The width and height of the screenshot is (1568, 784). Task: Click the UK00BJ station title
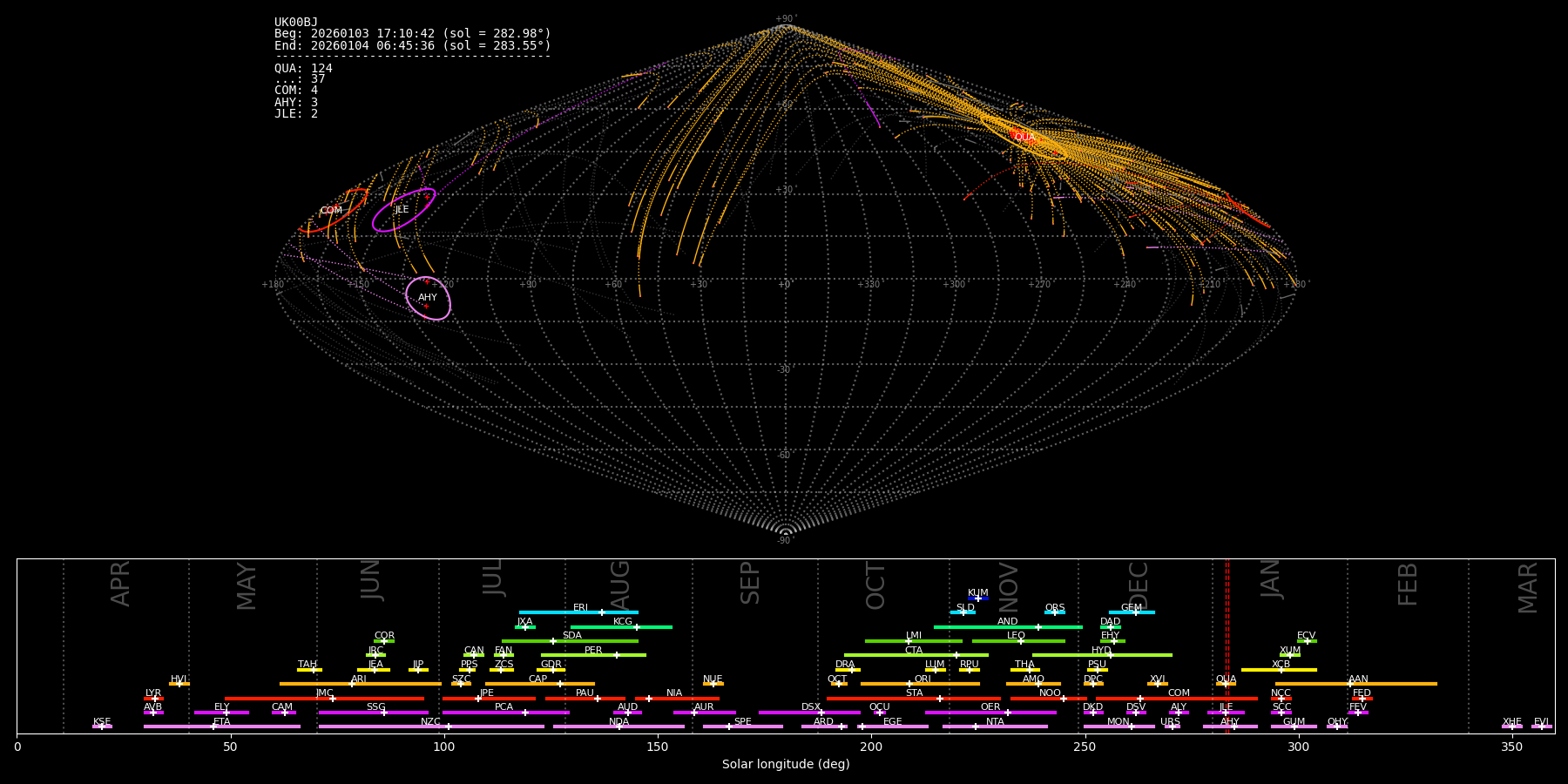(x=296, y=23)
